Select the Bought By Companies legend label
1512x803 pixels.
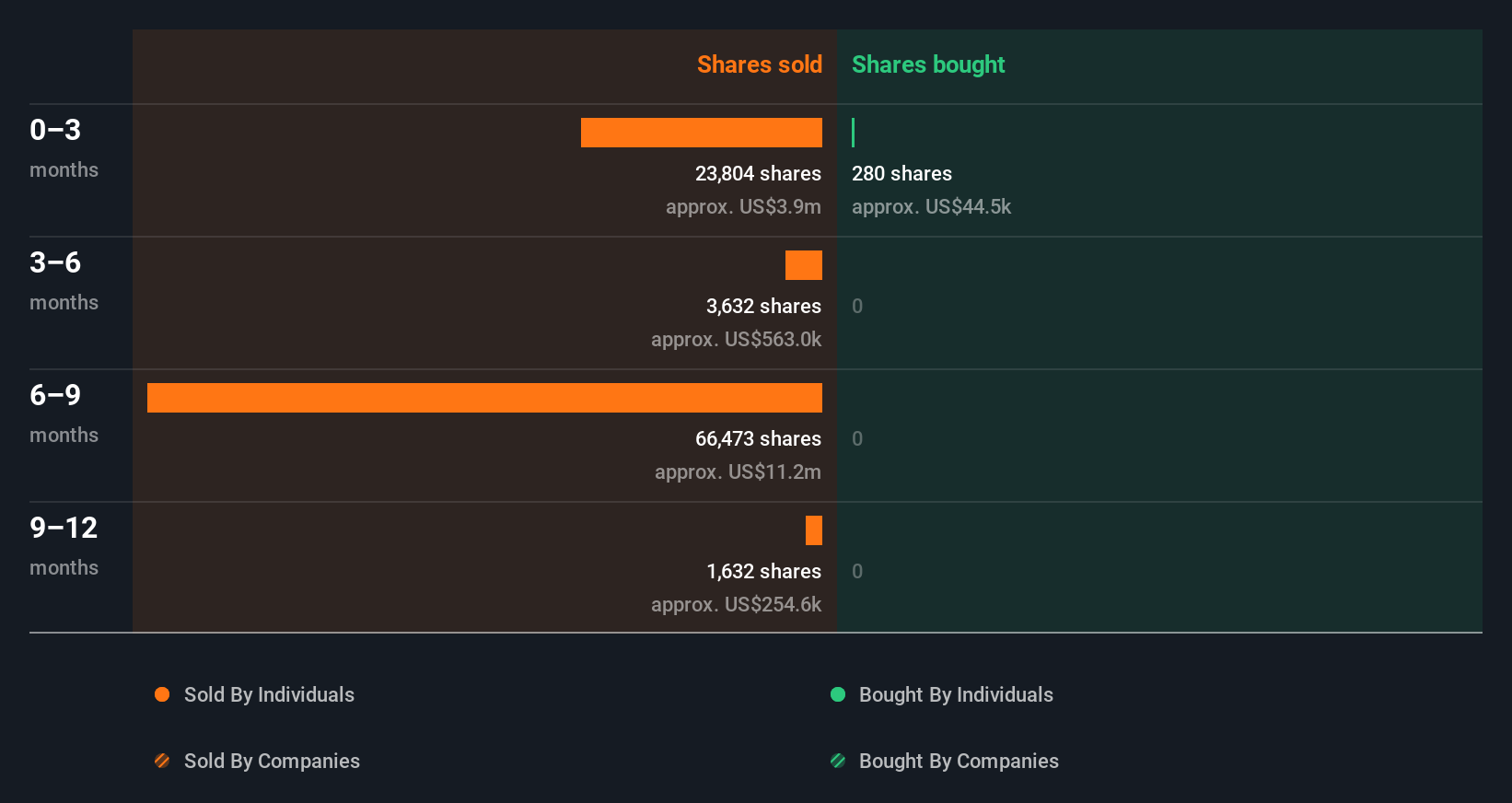click(x=959, y=762)
